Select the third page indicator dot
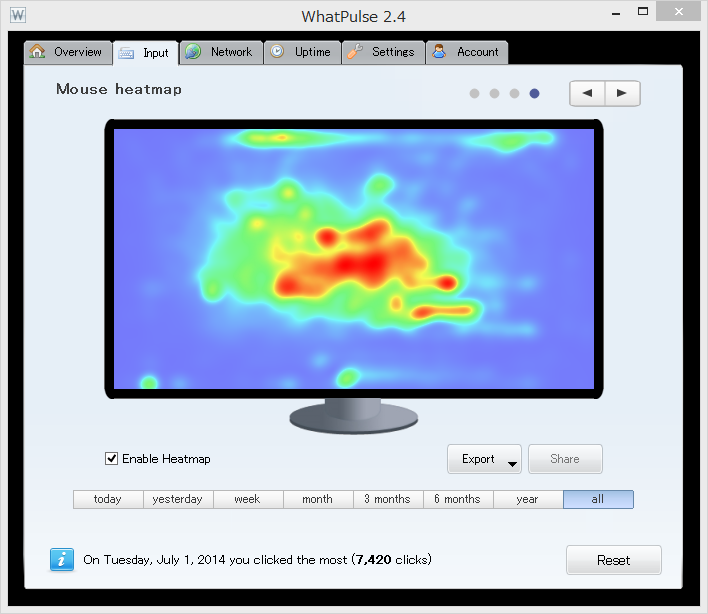The width and height of the screenshot is (708, 614). click(x=514, y=93)
